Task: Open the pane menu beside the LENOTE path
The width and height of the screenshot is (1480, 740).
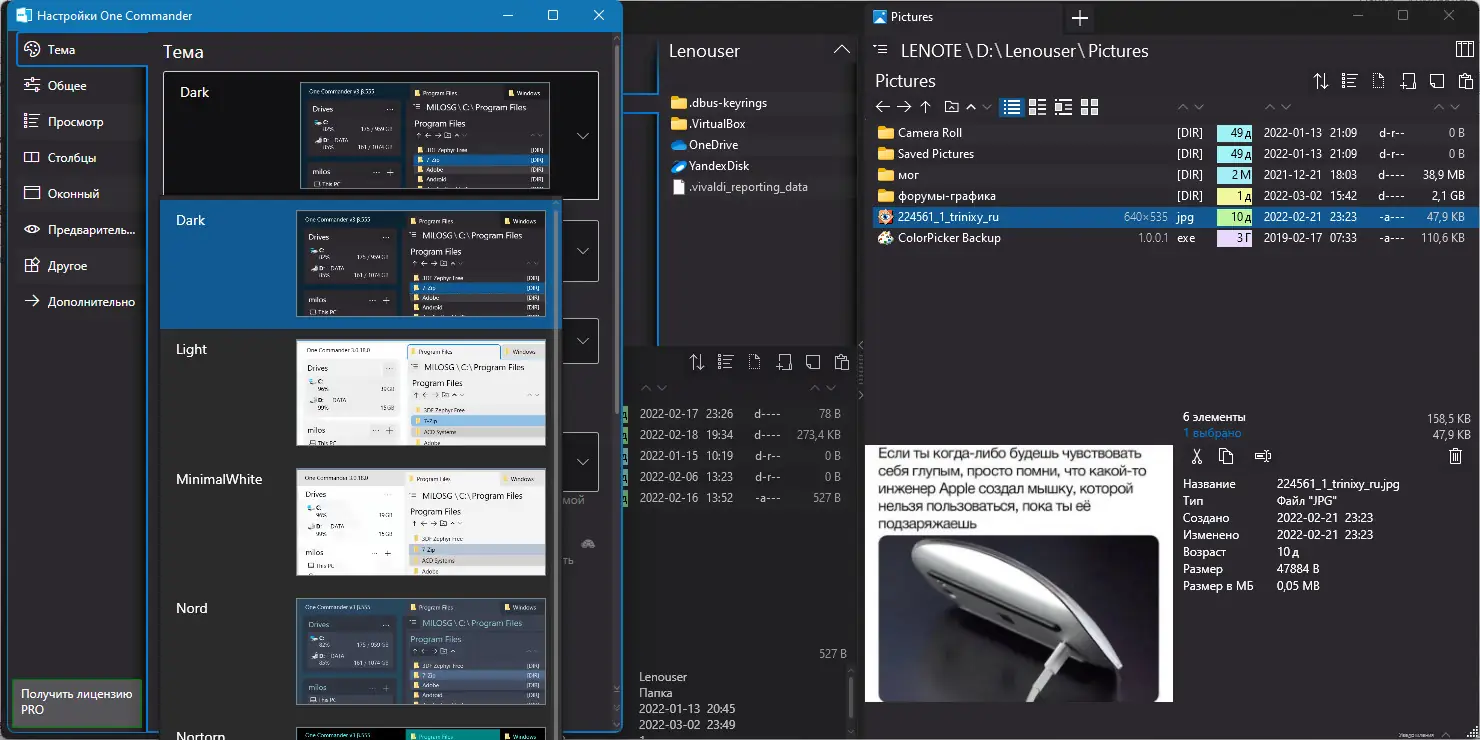Action: 880,50
